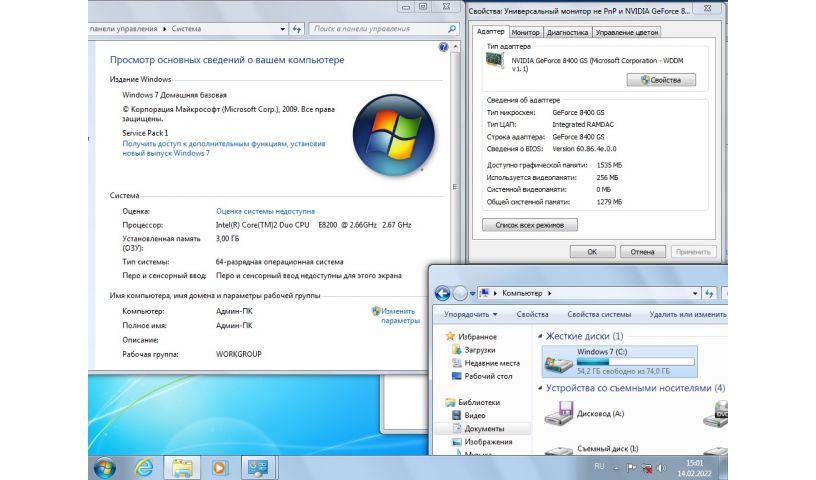
Task: Select the control panel taskbar icon
Action: coord(258,468)
